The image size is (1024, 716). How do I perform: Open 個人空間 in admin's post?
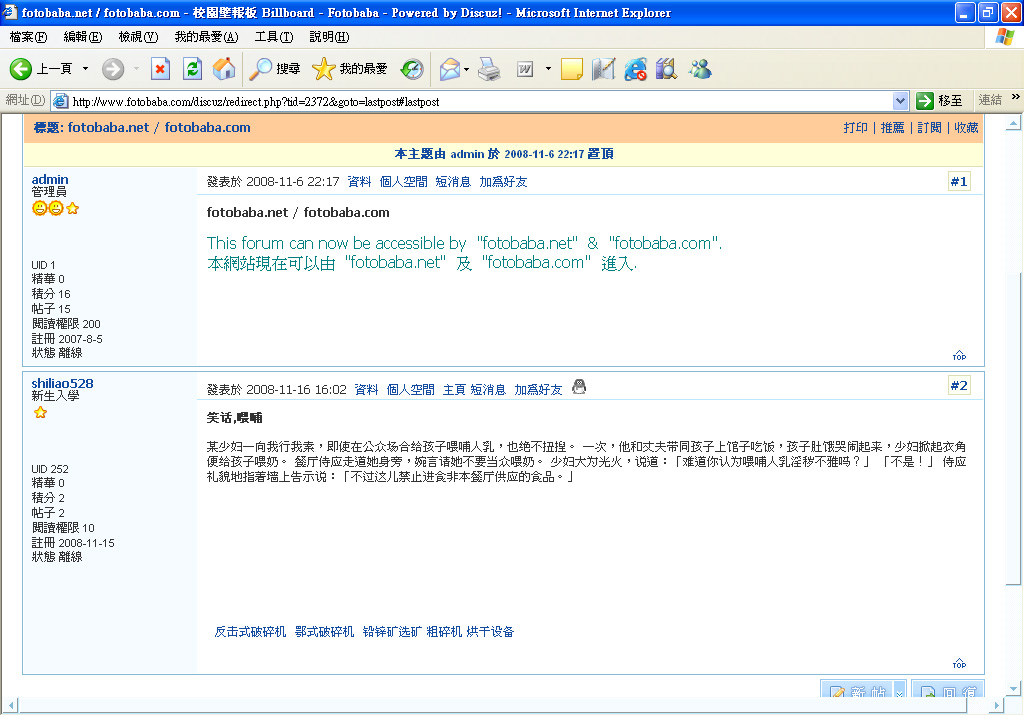pyautogui.click(x=404, y=182)
